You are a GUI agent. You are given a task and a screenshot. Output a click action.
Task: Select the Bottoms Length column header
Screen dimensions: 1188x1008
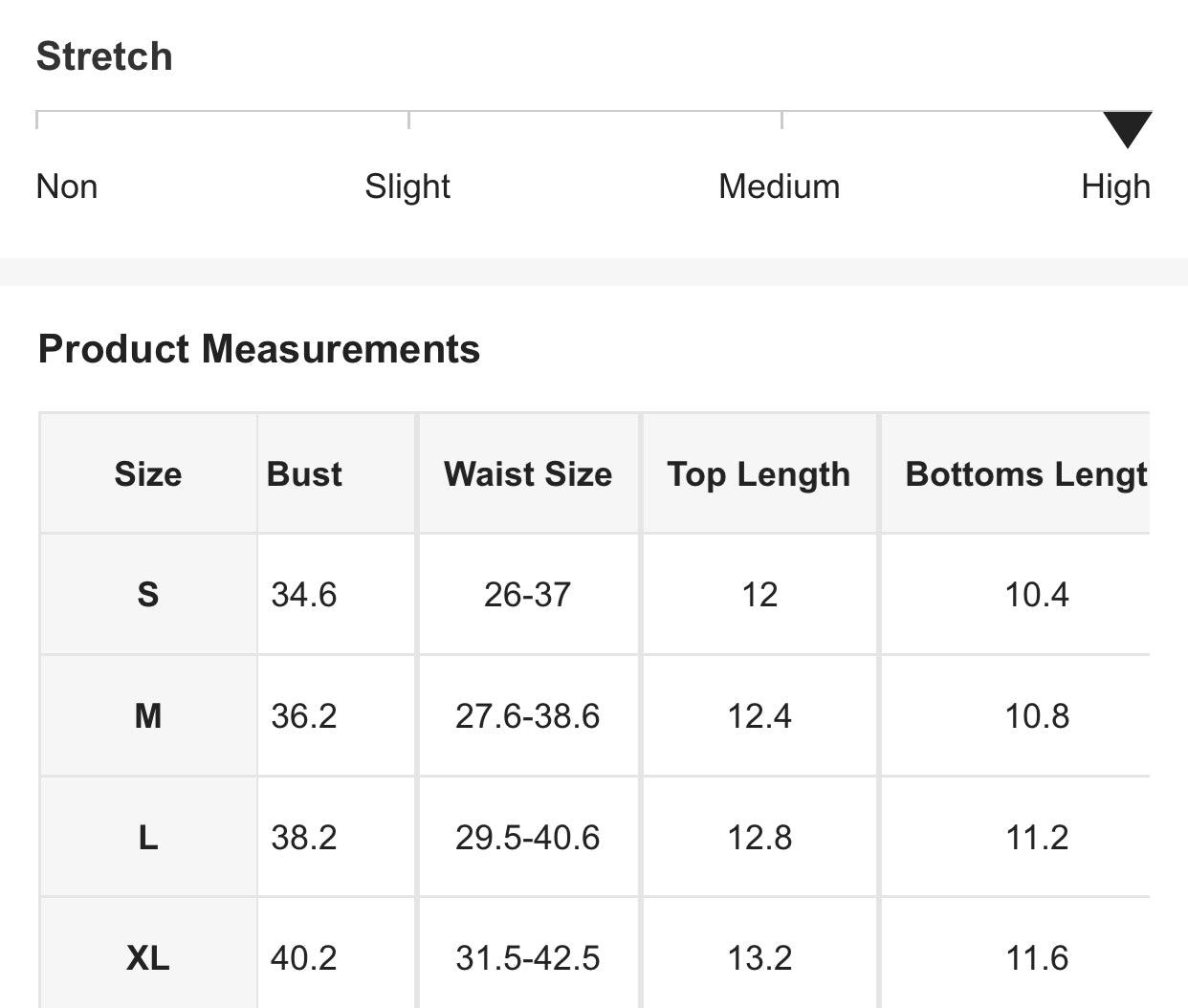[x=1025, y=474]
